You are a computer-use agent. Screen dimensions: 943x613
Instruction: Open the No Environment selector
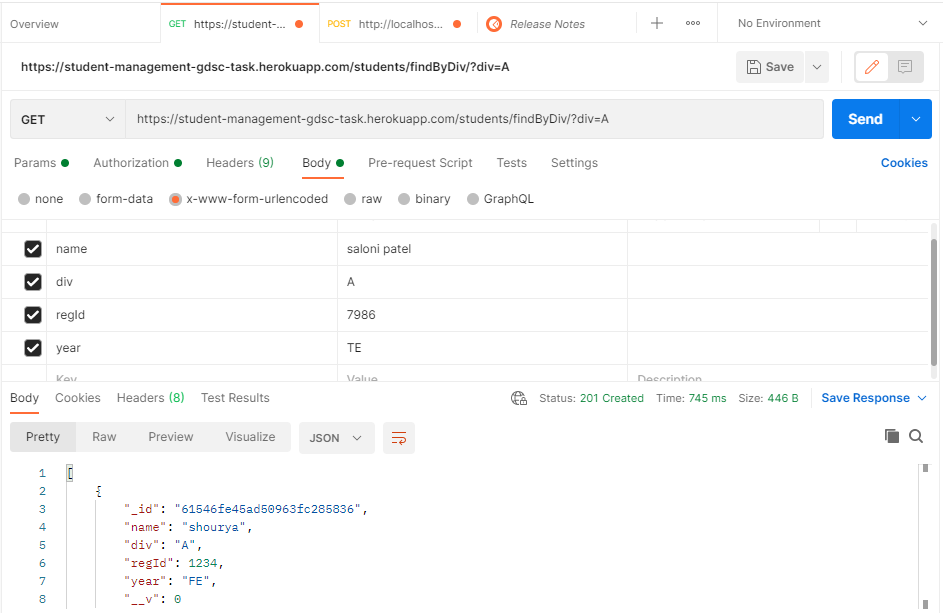832,23
